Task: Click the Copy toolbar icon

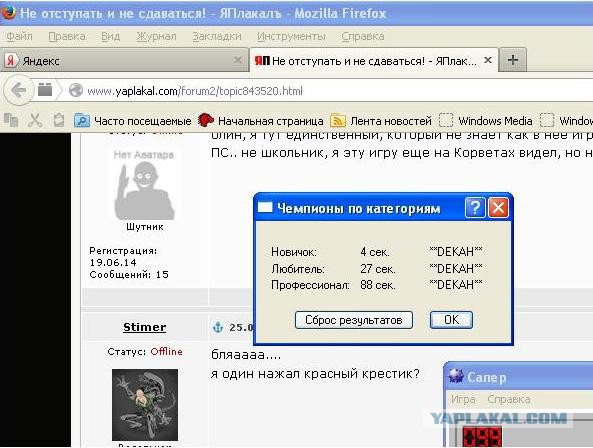Action: click(x=11, y=120)
